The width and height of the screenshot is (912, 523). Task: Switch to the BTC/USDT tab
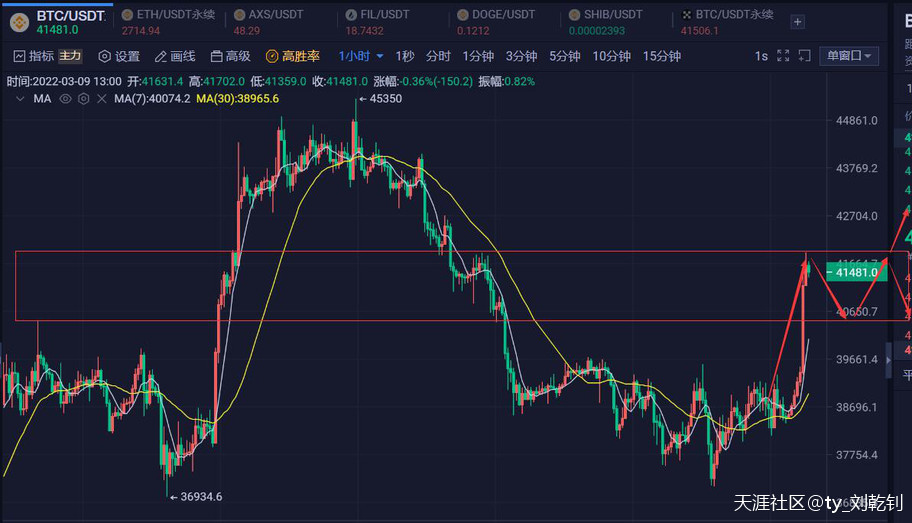[x=58, y=22]
